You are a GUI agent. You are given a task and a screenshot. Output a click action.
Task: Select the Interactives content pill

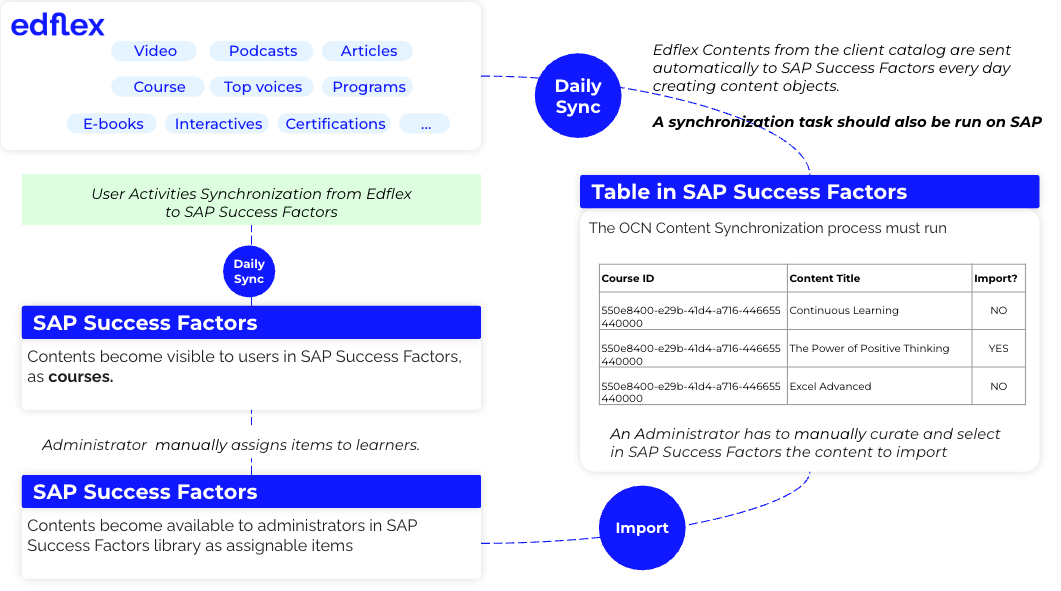coord(217,124)
